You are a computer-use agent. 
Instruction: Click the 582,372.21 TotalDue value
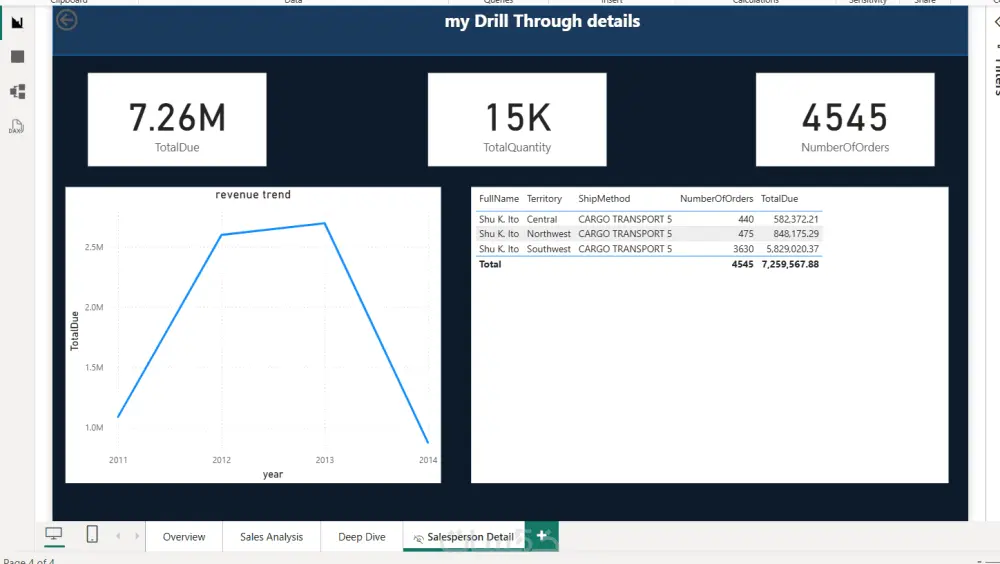(x=796, y=219)
